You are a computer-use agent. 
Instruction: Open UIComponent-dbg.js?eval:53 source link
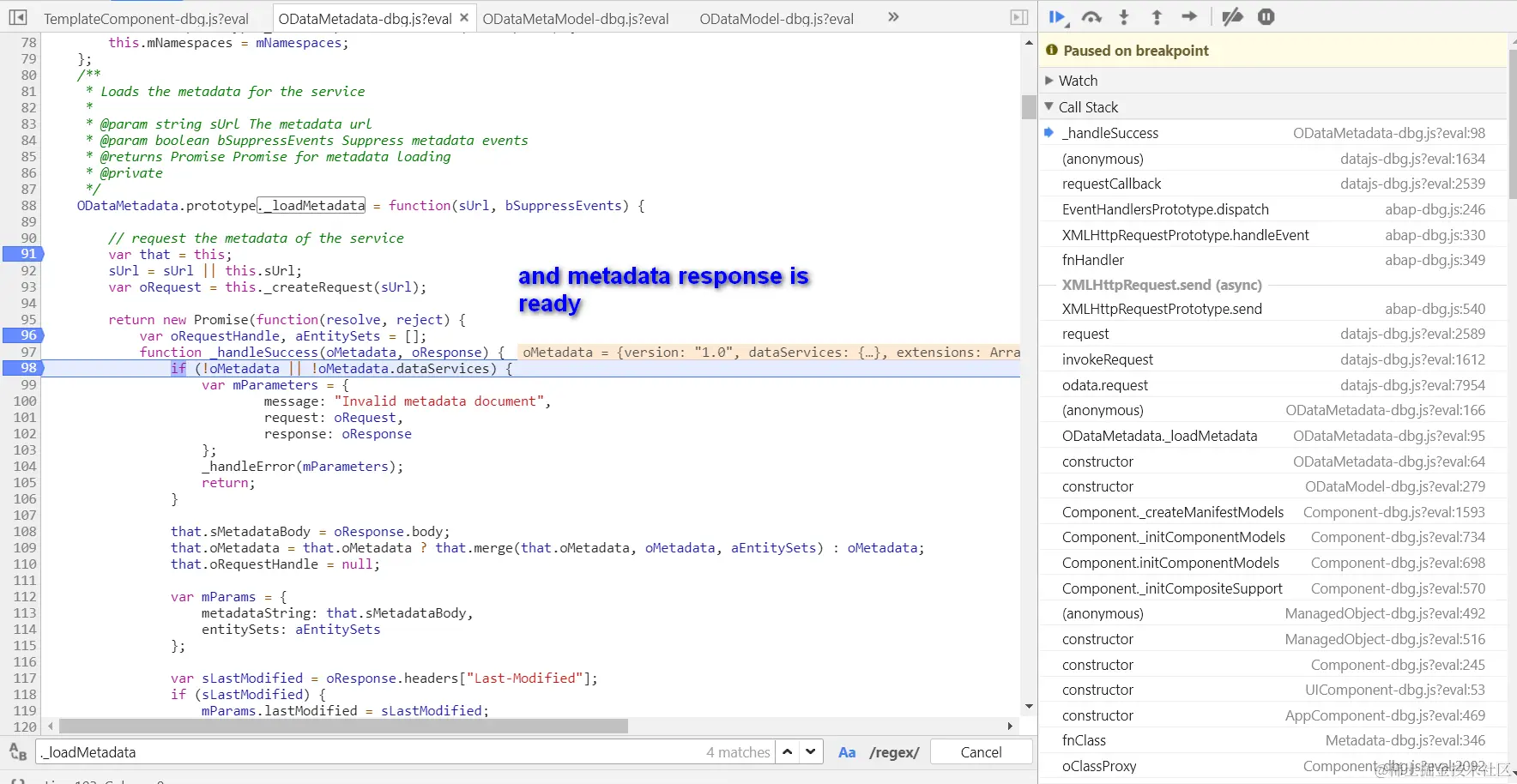coord(1395,690)
